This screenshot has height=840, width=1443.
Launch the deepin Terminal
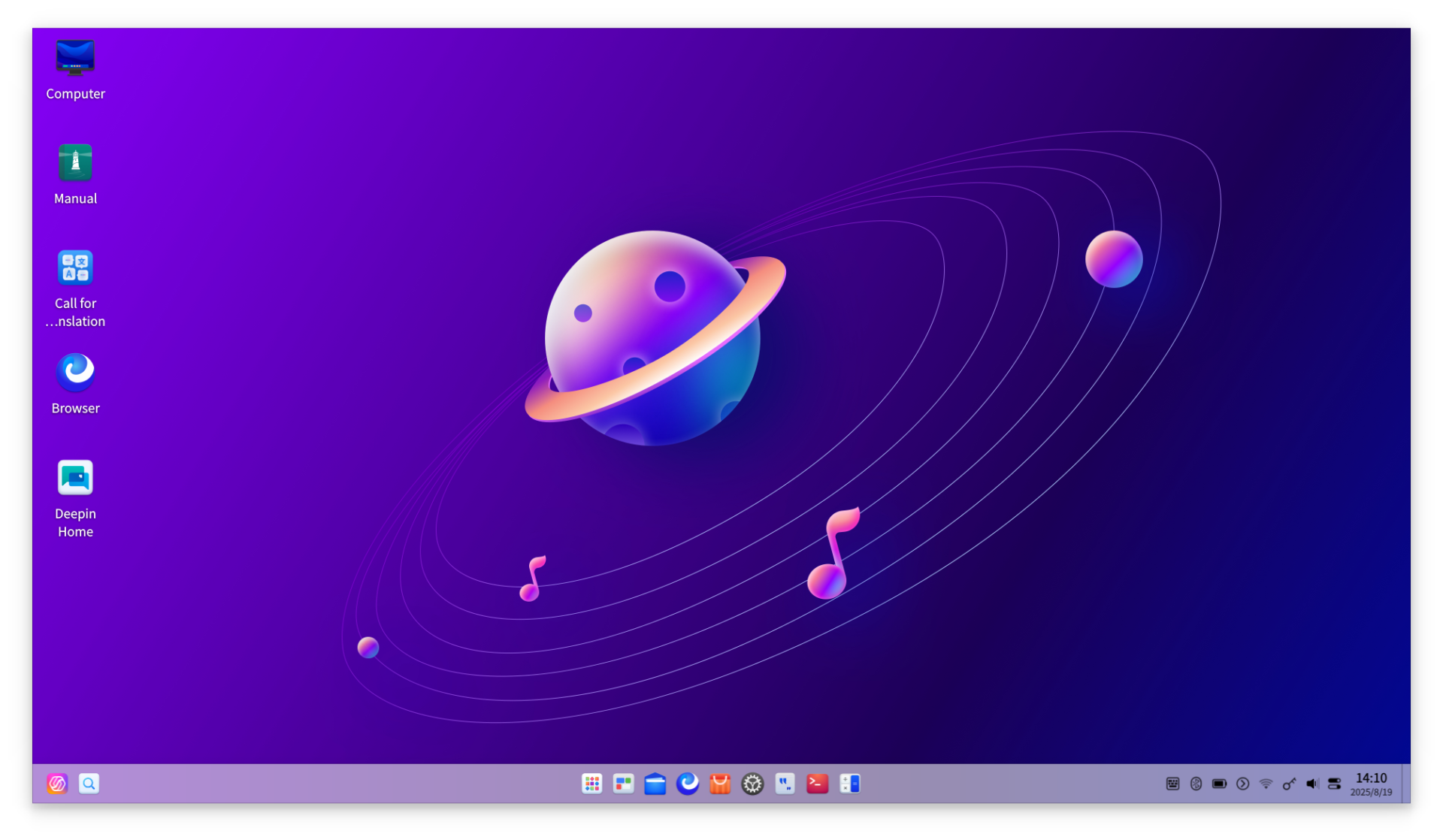point(818,783)
